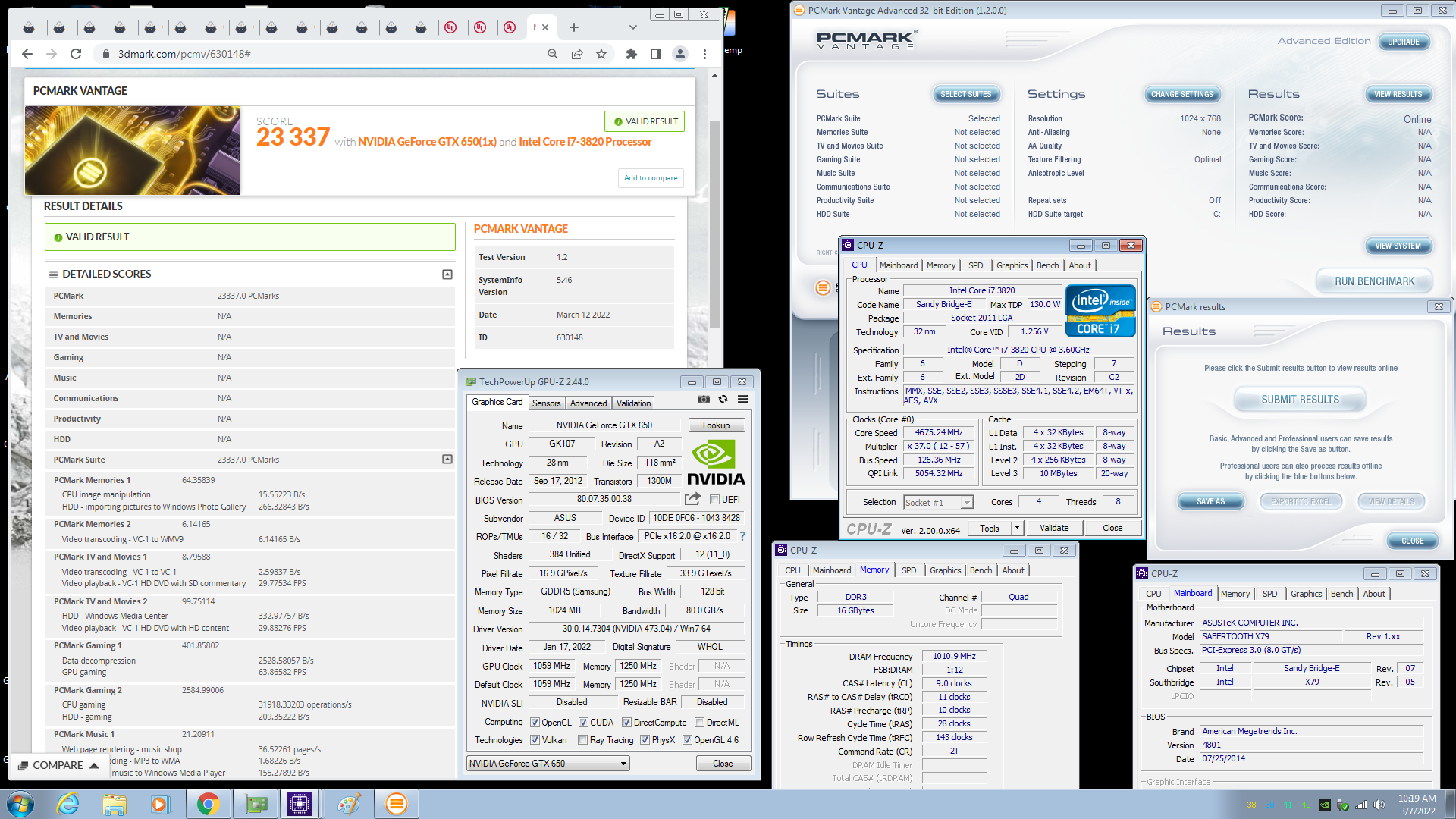
Task: Expand the CPU-Z Tools dropdown arrow
Action: pos(1017,528)
